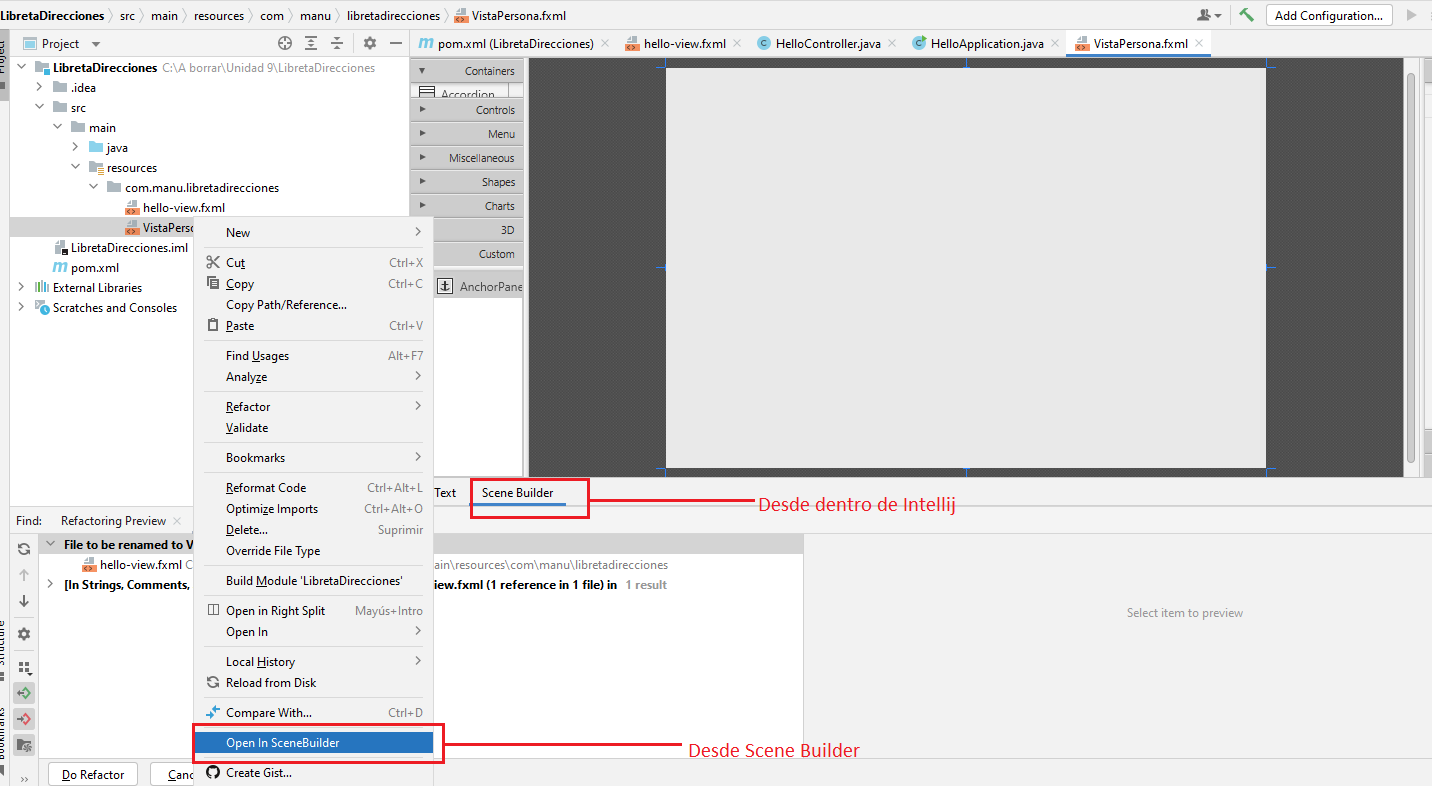Close the HelloApplication.java tab
1432x786 pixels.
[x=1054, y=43]
